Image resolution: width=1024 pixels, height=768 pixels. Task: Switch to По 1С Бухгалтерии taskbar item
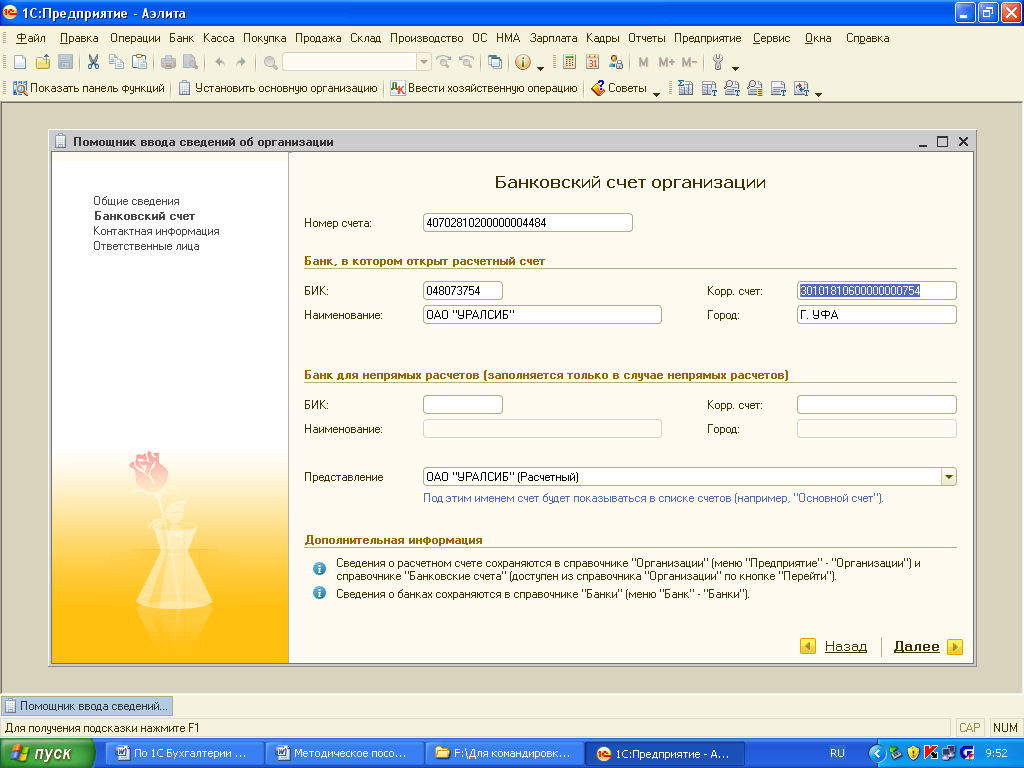click(x=184, y=754)
